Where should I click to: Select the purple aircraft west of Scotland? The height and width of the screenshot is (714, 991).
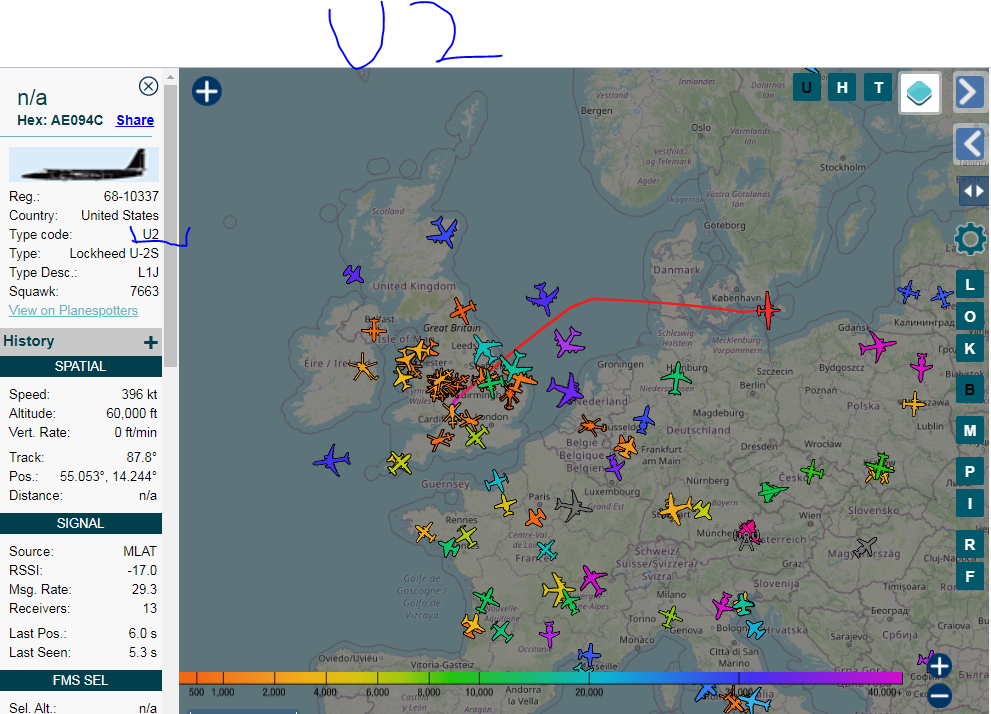click(x=353, y=275)
